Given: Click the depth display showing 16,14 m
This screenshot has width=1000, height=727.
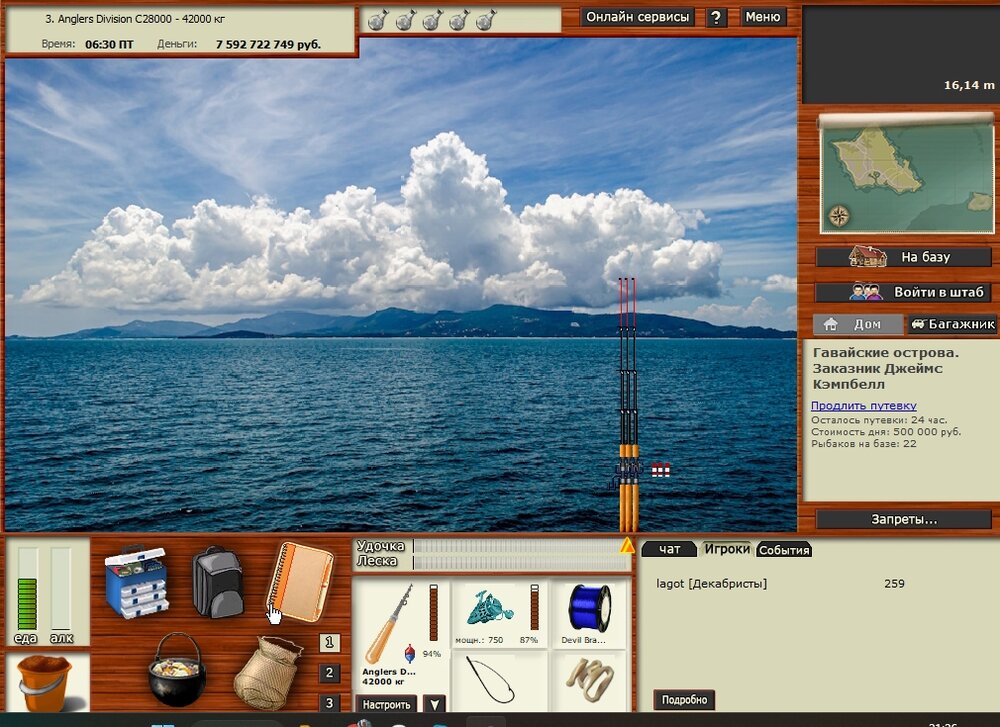Looking at the screenshot, I should tap(969, 85).
